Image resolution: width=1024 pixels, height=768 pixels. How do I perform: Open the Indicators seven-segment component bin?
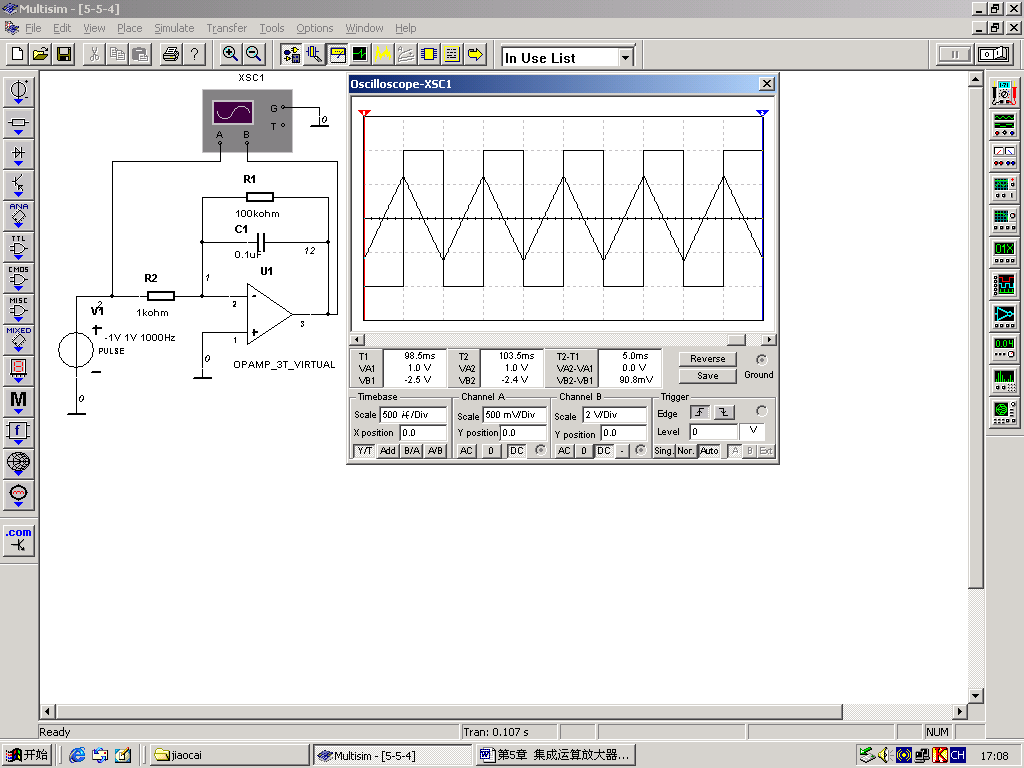(x=18, y=371)
